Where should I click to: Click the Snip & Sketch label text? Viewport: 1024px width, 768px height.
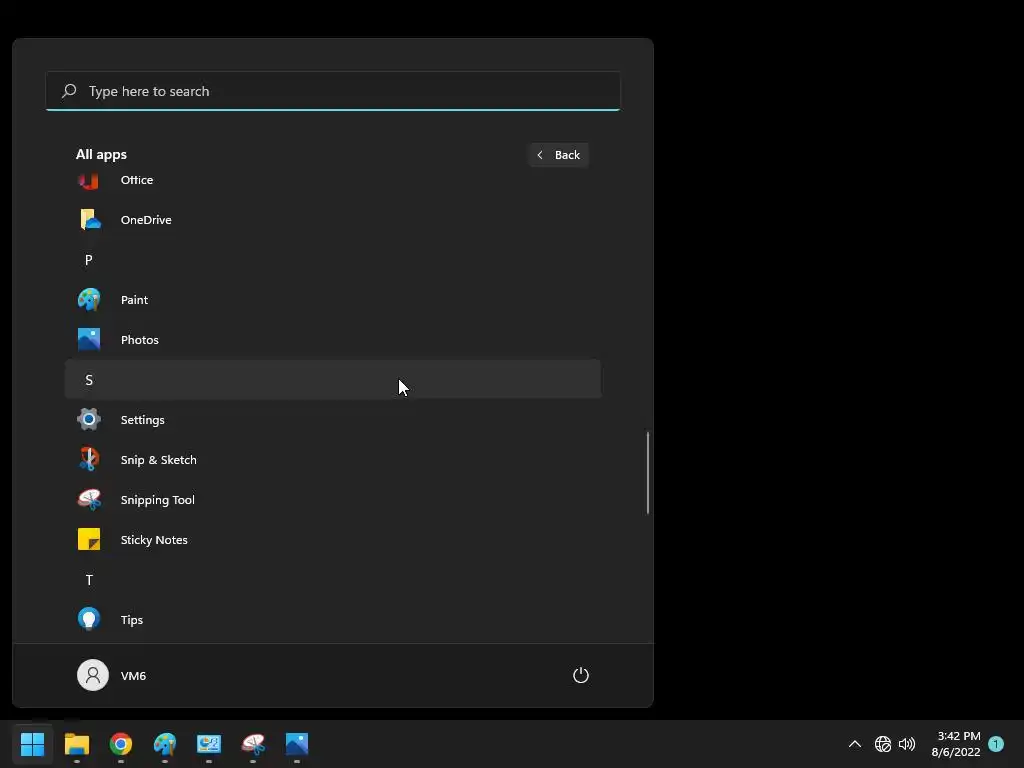(x=159, y=460)
